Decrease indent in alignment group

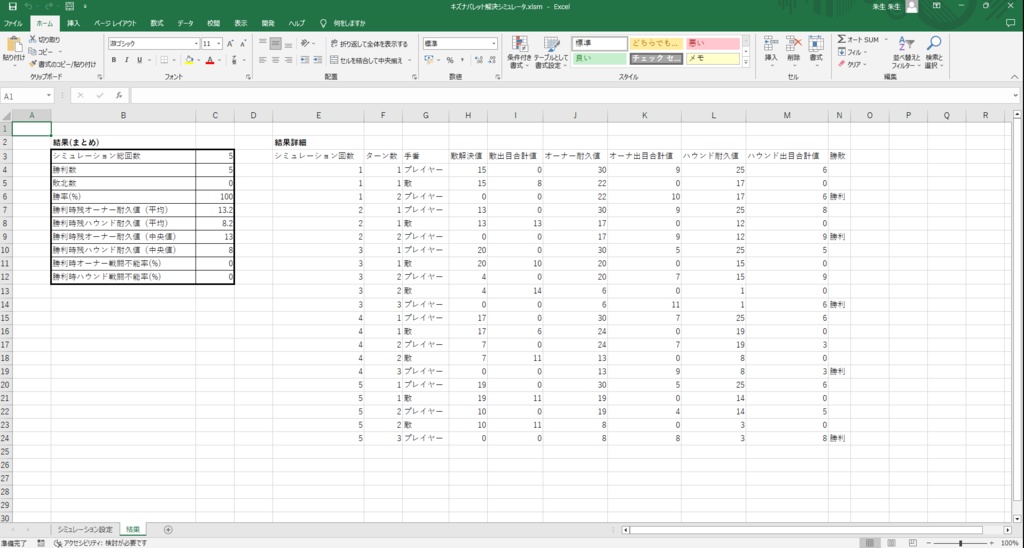pyautogui.click(x=305, y=60)
